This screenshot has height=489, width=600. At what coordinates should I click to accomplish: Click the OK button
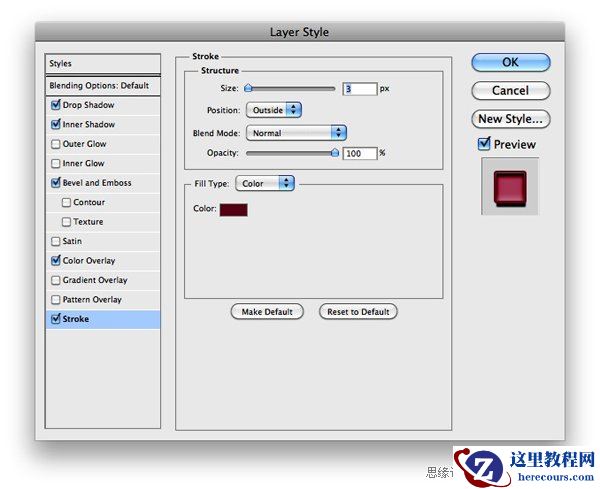pos(511,62)
